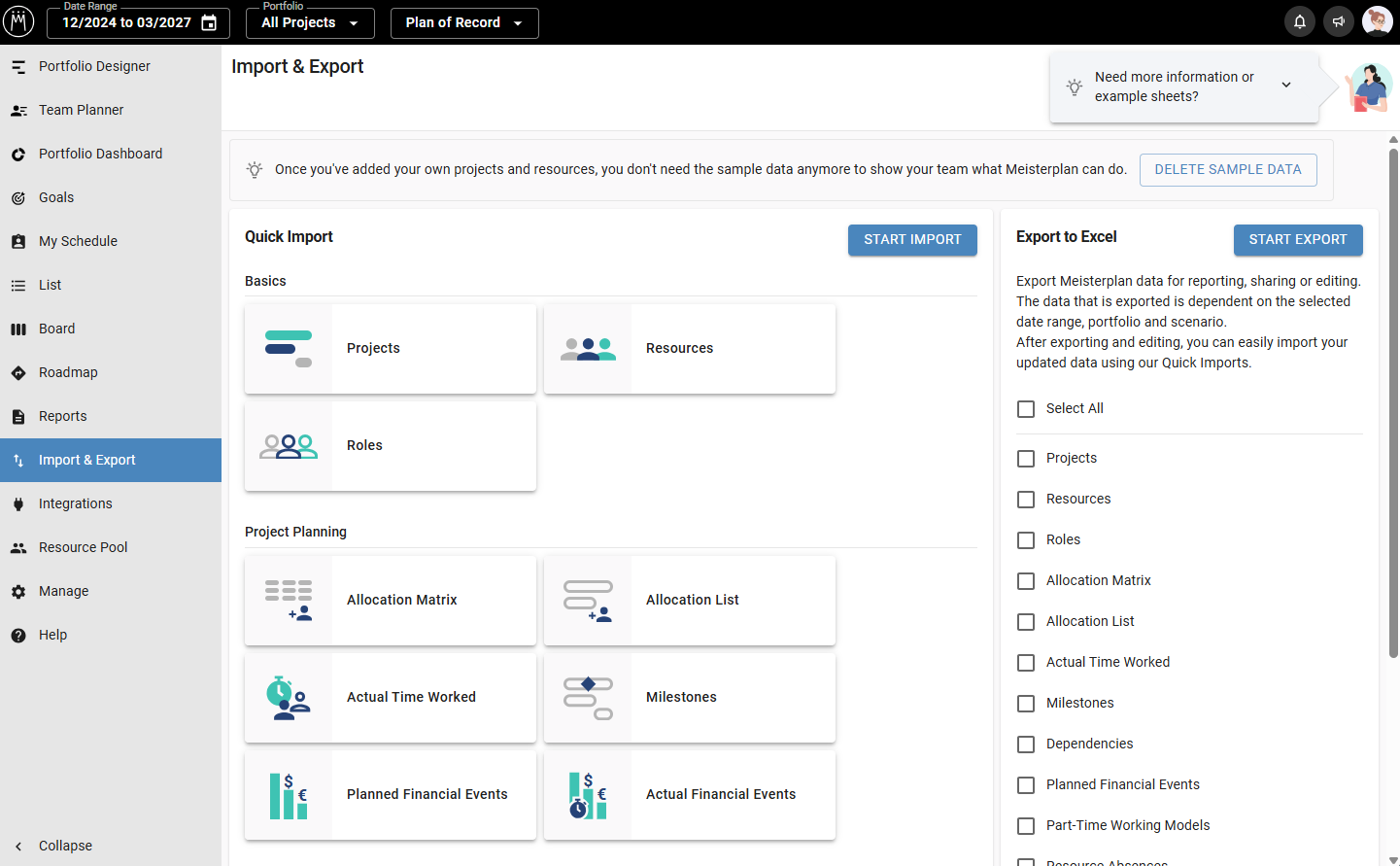1400x866 pixels.
Task: Click the Reports document icon
Action: point(18,416)
